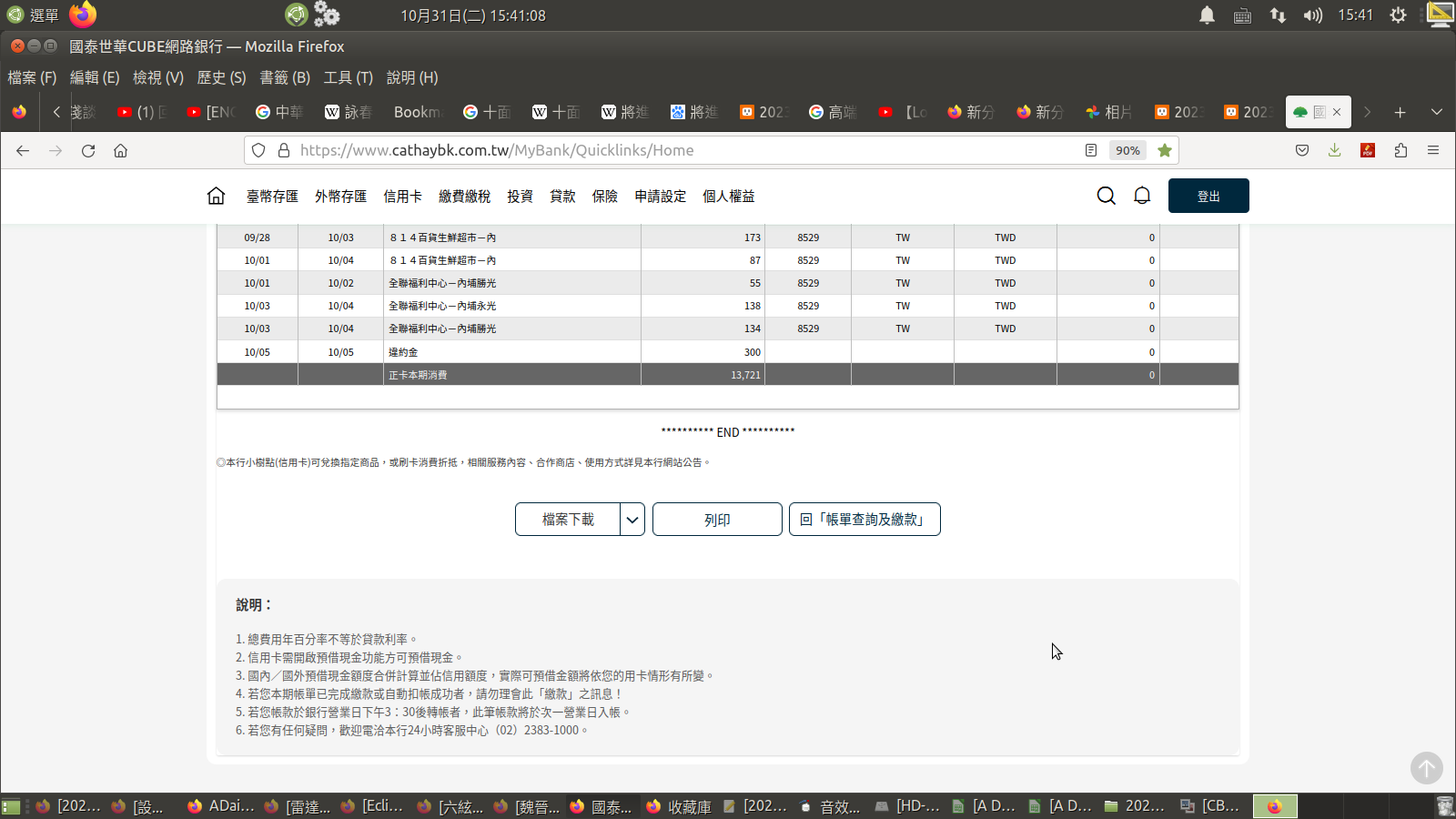Open 收藏庫 window in the taskbar
Image resolution: width=1456 pixels, height=819 pixels.
pyautogui.click(x=679, y=806)
